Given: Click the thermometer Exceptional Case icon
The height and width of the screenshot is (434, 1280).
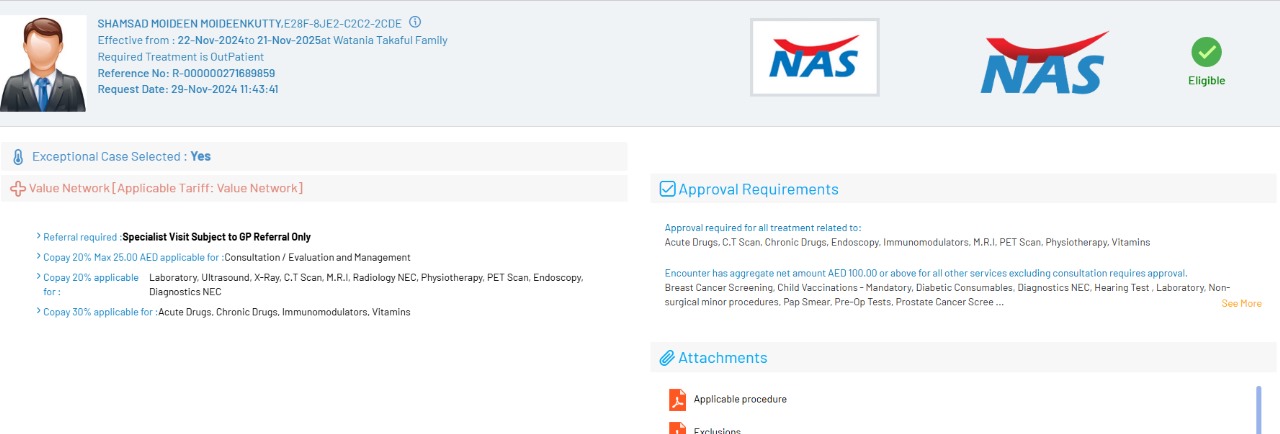Looking at the screenshot, I should pyautogui.click(x=18, y=157).
